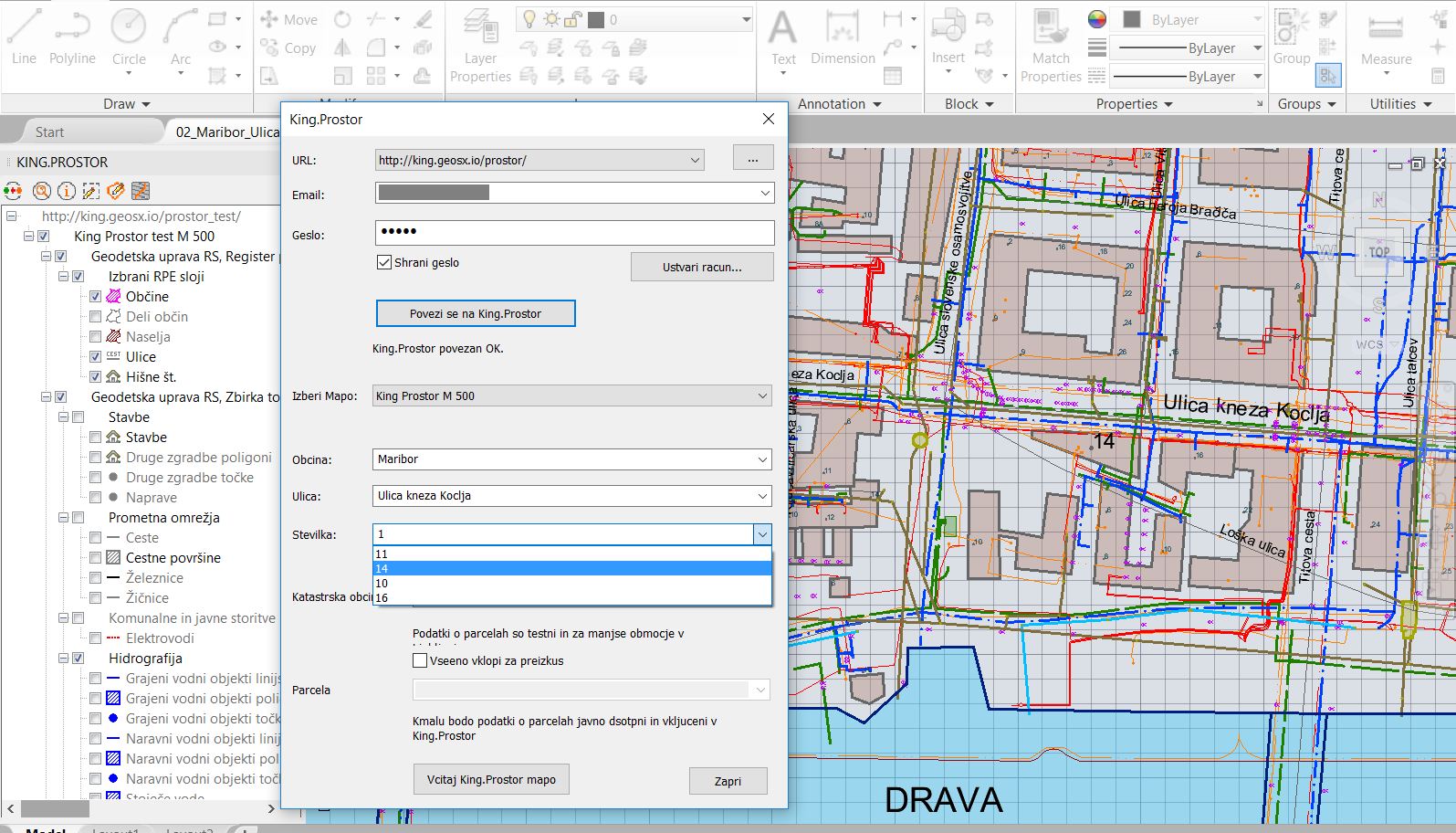Click Match Properties tool

click(x=1051, y=46)
